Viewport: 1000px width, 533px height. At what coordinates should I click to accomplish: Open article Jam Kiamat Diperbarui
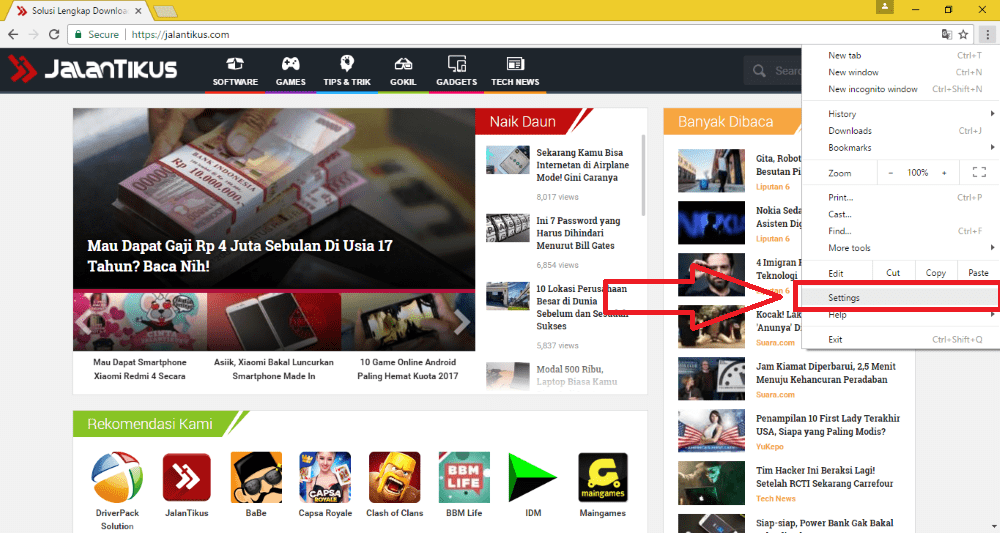[x=826, y=373]
